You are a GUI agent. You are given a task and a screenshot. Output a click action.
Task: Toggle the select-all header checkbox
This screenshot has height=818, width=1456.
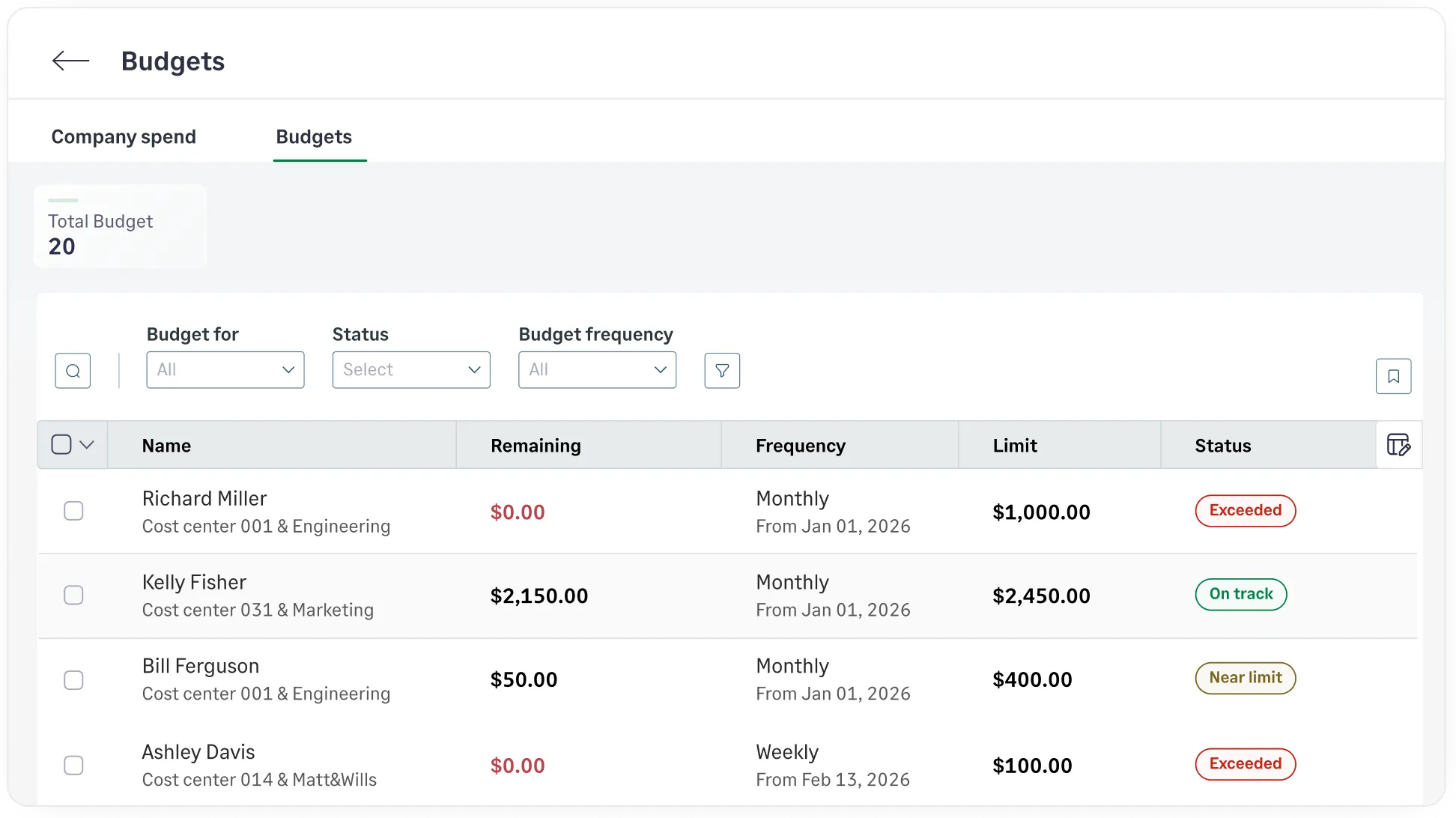tap(61, 444)
